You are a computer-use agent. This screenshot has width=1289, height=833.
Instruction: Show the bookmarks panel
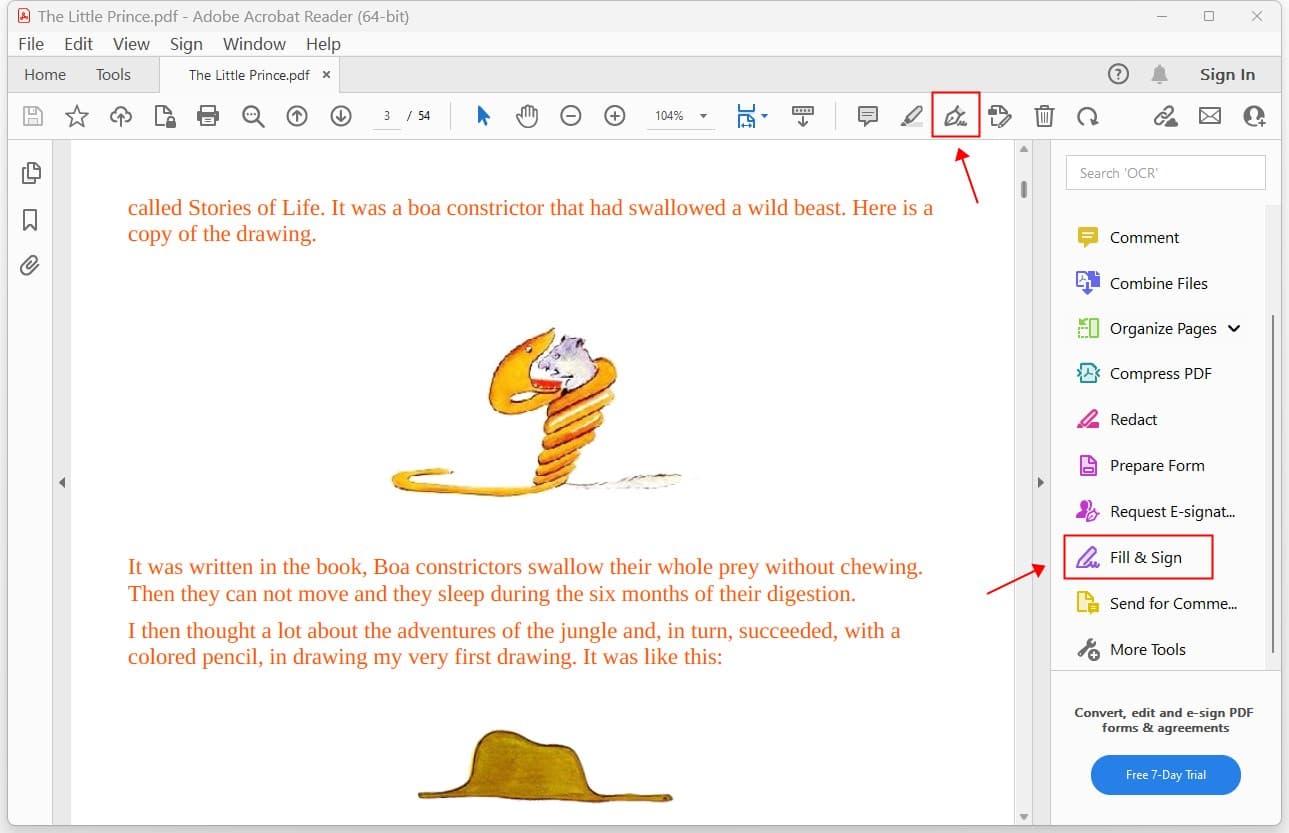(31, 219)
